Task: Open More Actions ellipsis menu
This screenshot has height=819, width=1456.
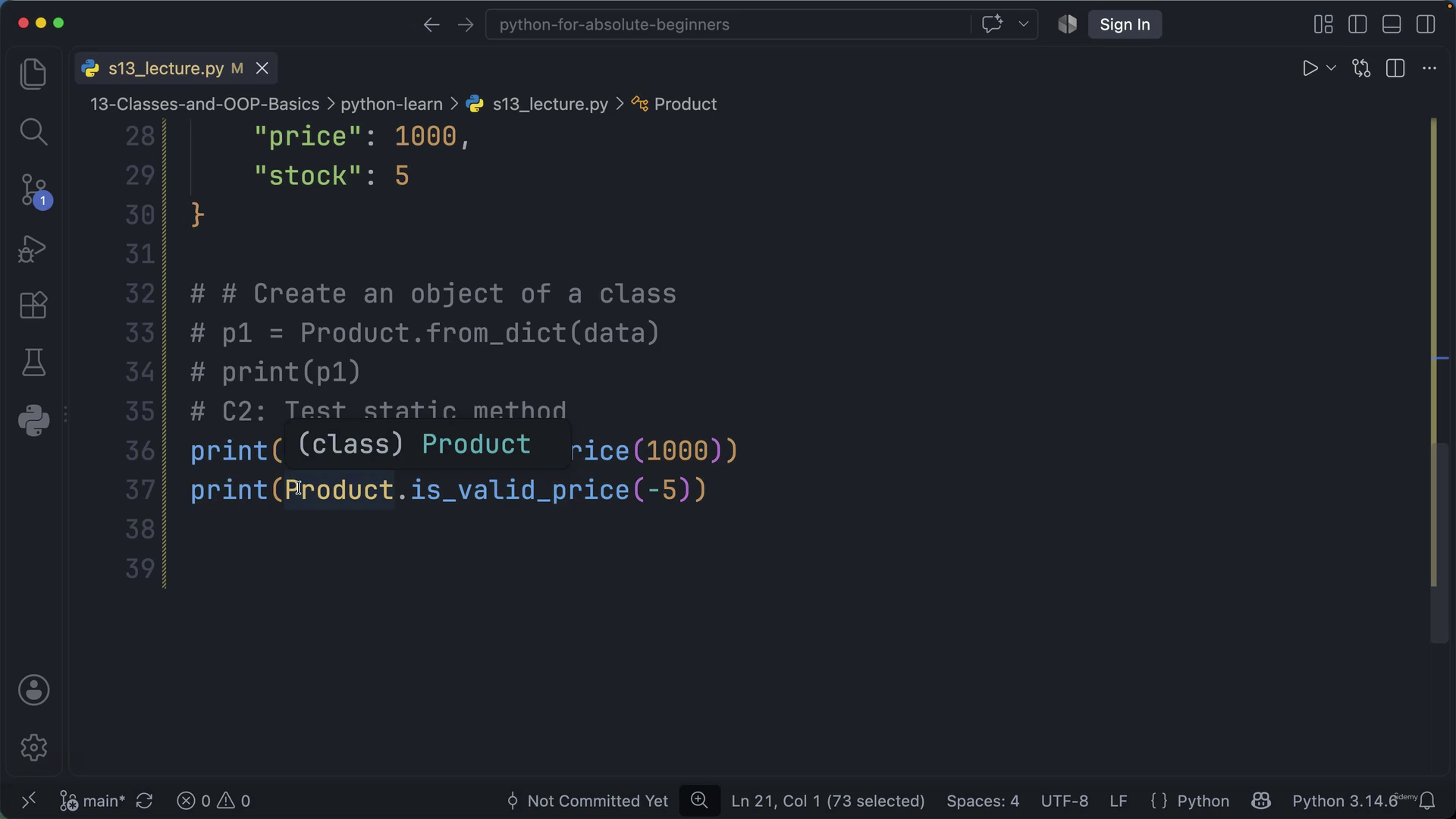Action: pos(1429,68)
